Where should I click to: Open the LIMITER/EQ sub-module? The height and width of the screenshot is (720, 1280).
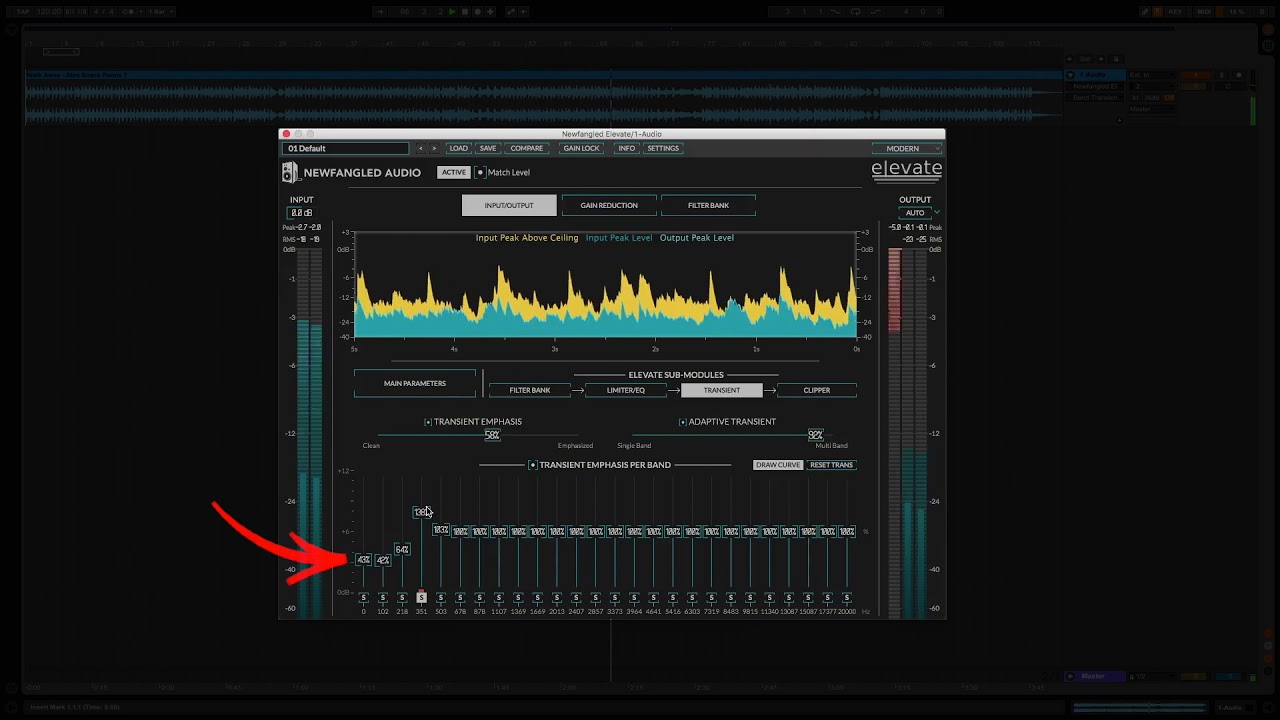coord(626,390)
